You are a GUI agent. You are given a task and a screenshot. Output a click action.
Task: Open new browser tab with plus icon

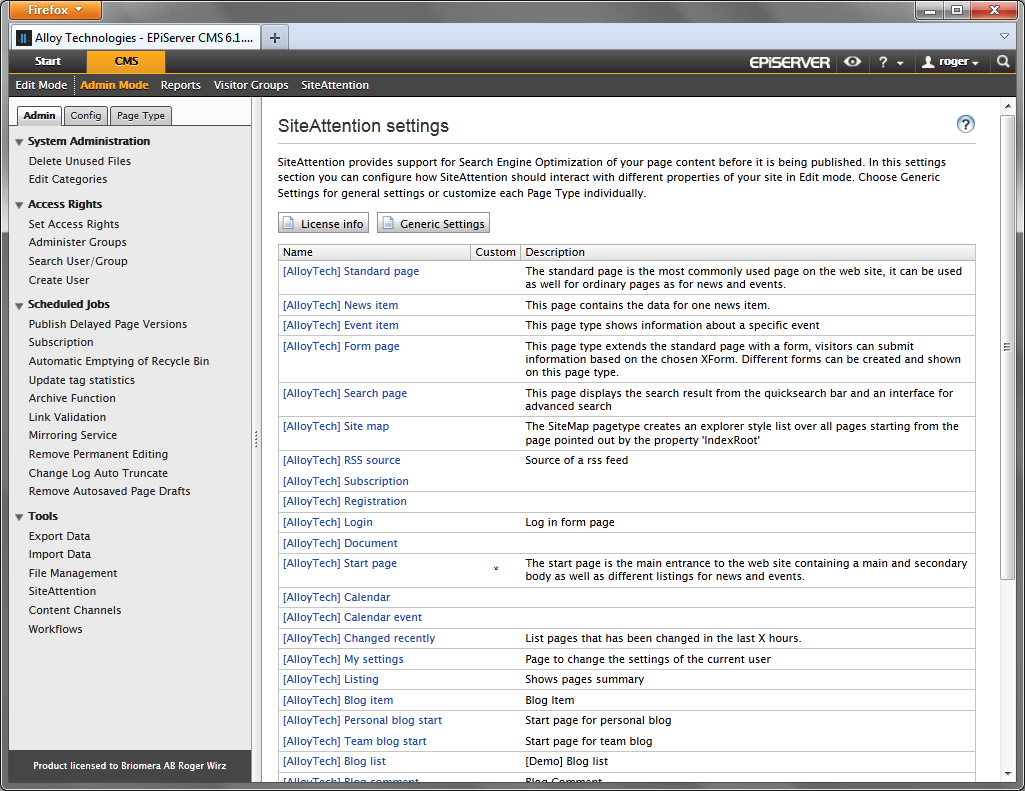point(275,38)
